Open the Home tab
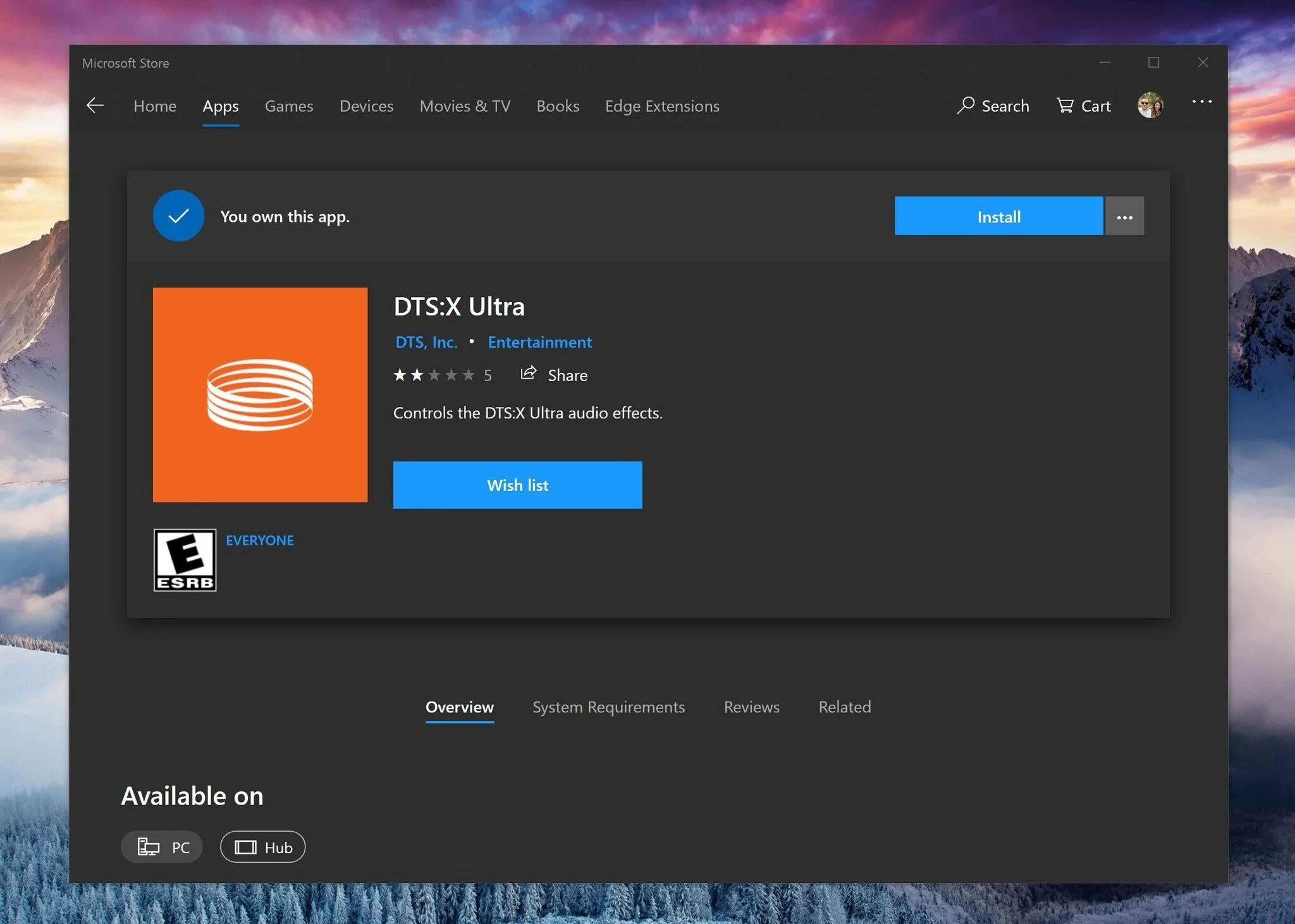Image resolution: width=1295 pixels, height=924 pixels. [155, 106]
